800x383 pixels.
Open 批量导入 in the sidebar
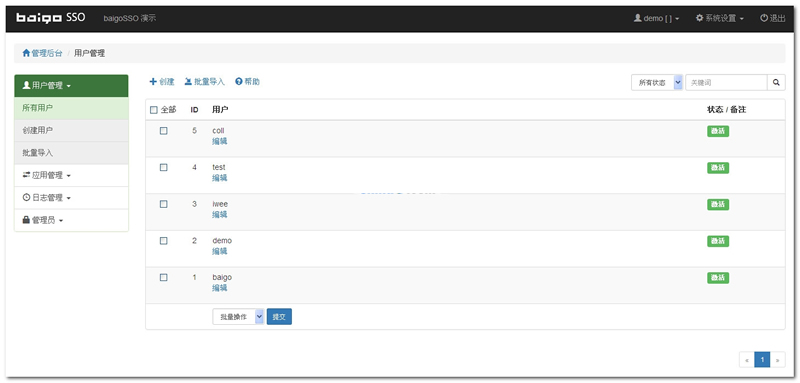[x=71, y=153]
